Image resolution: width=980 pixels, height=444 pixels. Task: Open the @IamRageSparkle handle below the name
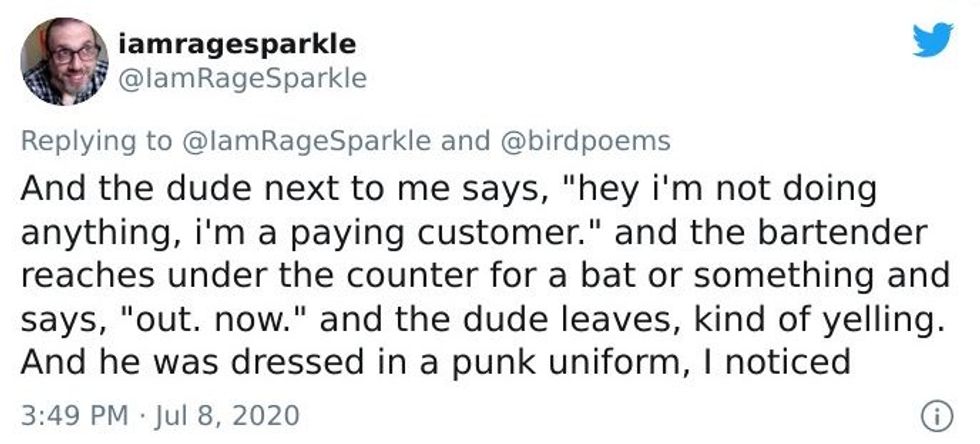(241, 78)
